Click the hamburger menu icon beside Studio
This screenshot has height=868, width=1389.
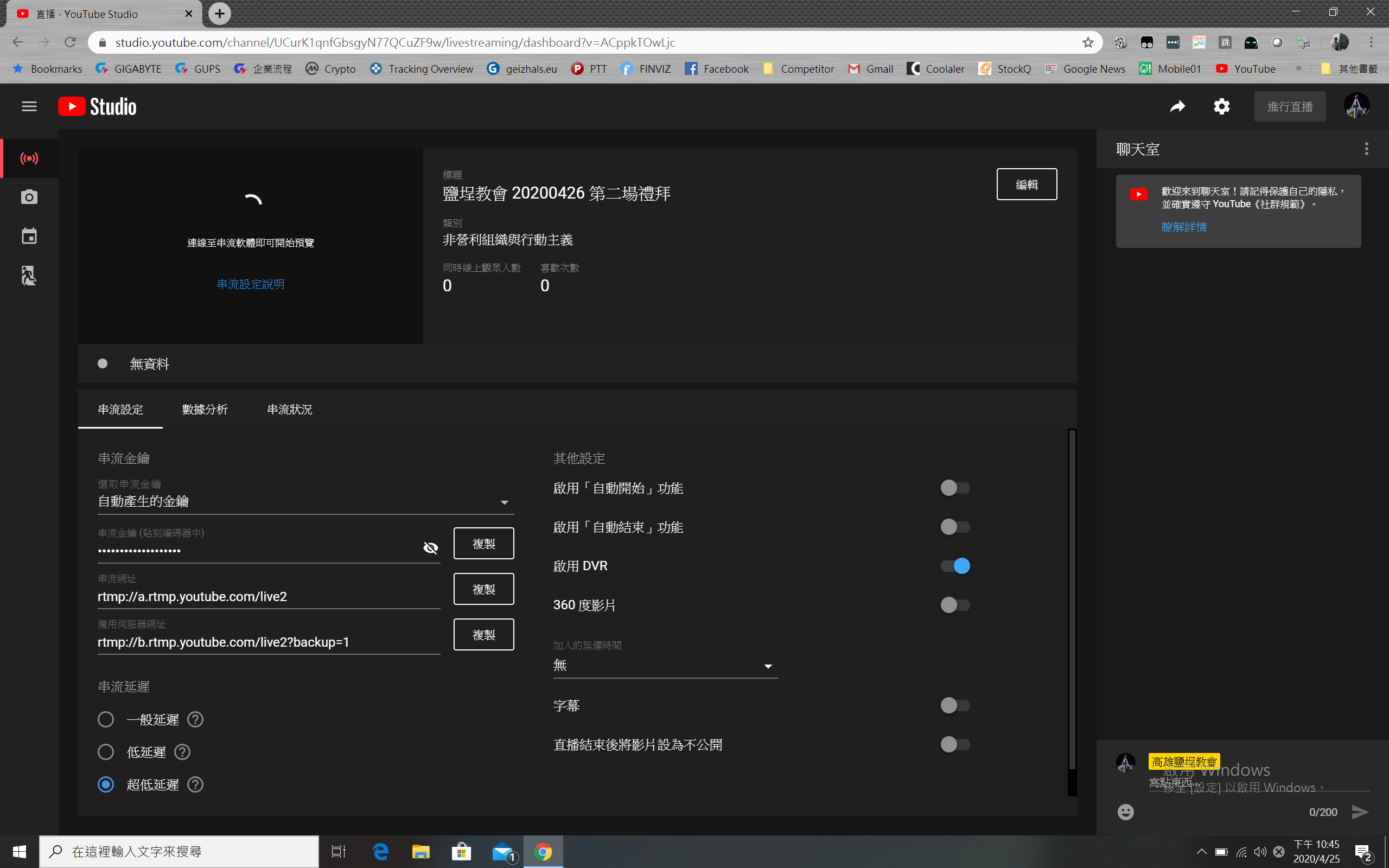[x=29, y=107]
